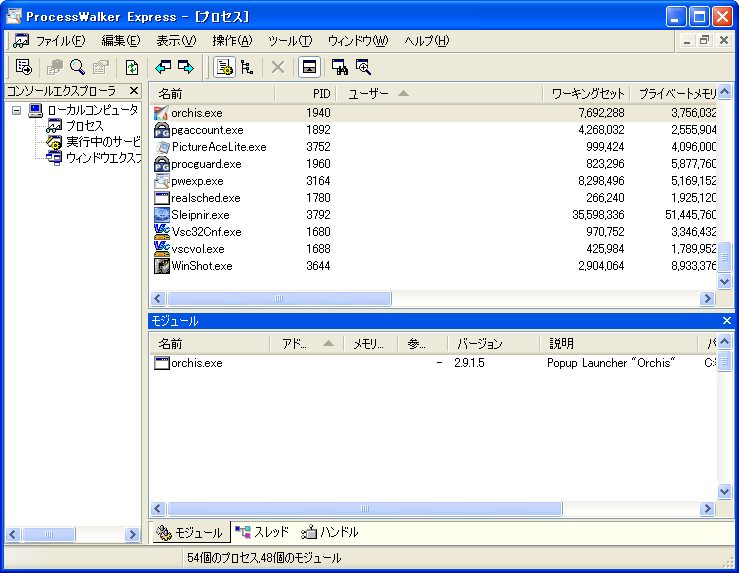Image resolution: width=739 pixels, height=573 pixels.
Task: Sort the process list by ワーキングセット column
Action: [586, 94]
